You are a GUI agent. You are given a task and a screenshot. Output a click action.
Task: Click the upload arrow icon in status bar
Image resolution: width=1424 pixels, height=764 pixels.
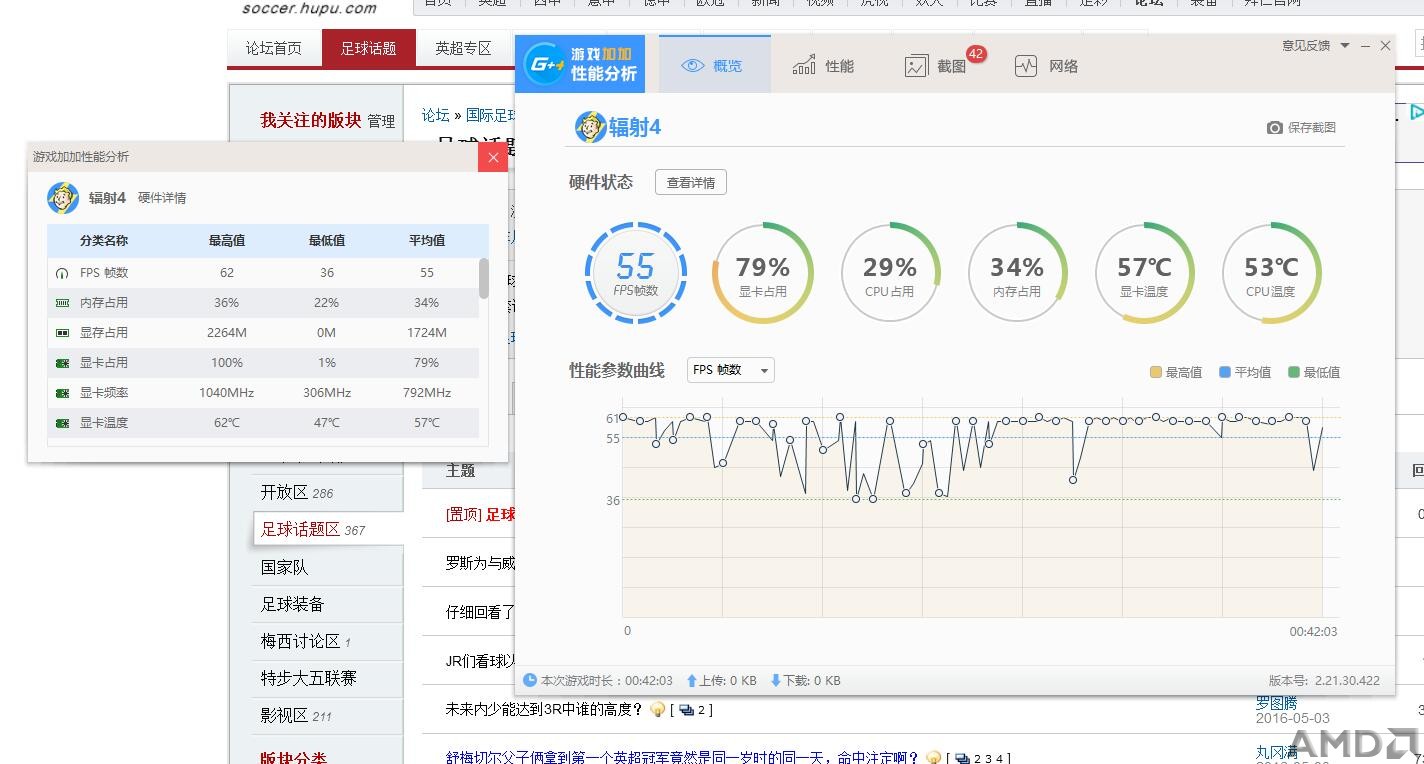coord(691,680)
